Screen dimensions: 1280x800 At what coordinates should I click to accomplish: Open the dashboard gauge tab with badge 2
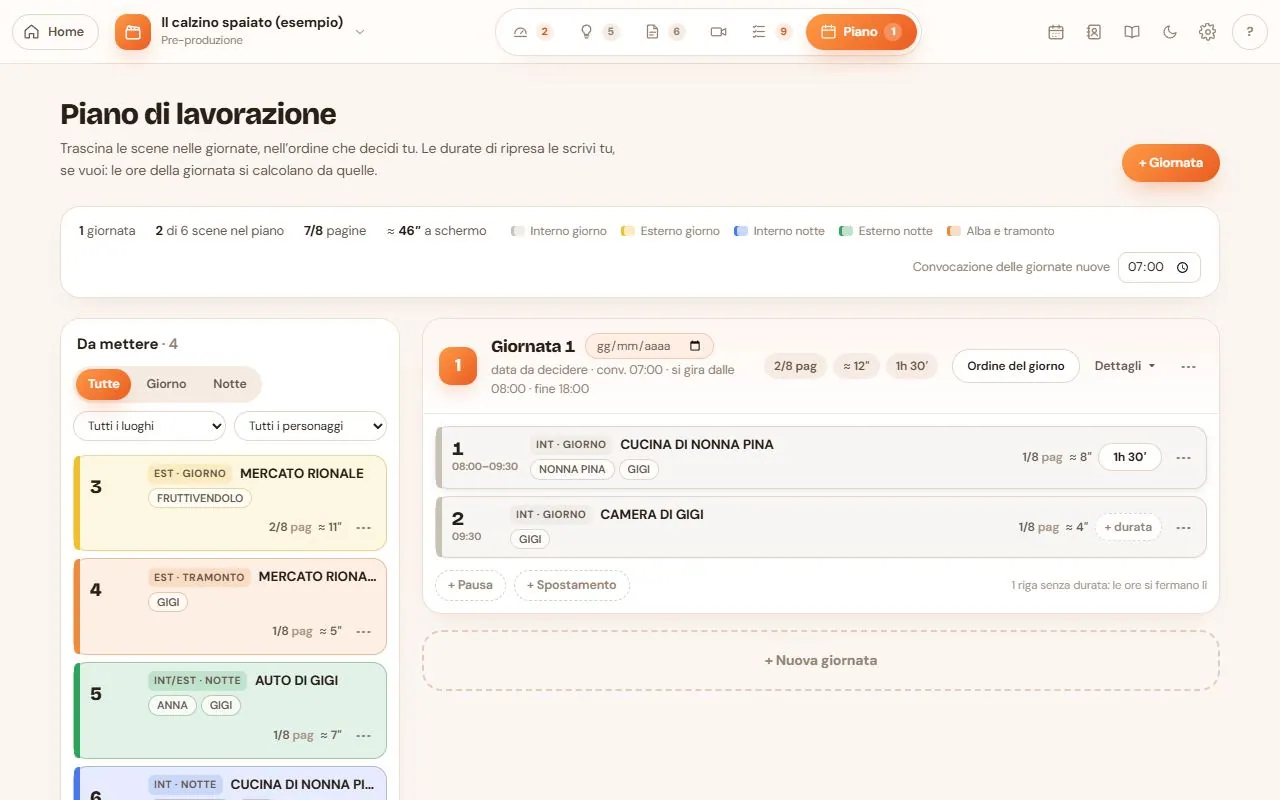tap(532, 32)
